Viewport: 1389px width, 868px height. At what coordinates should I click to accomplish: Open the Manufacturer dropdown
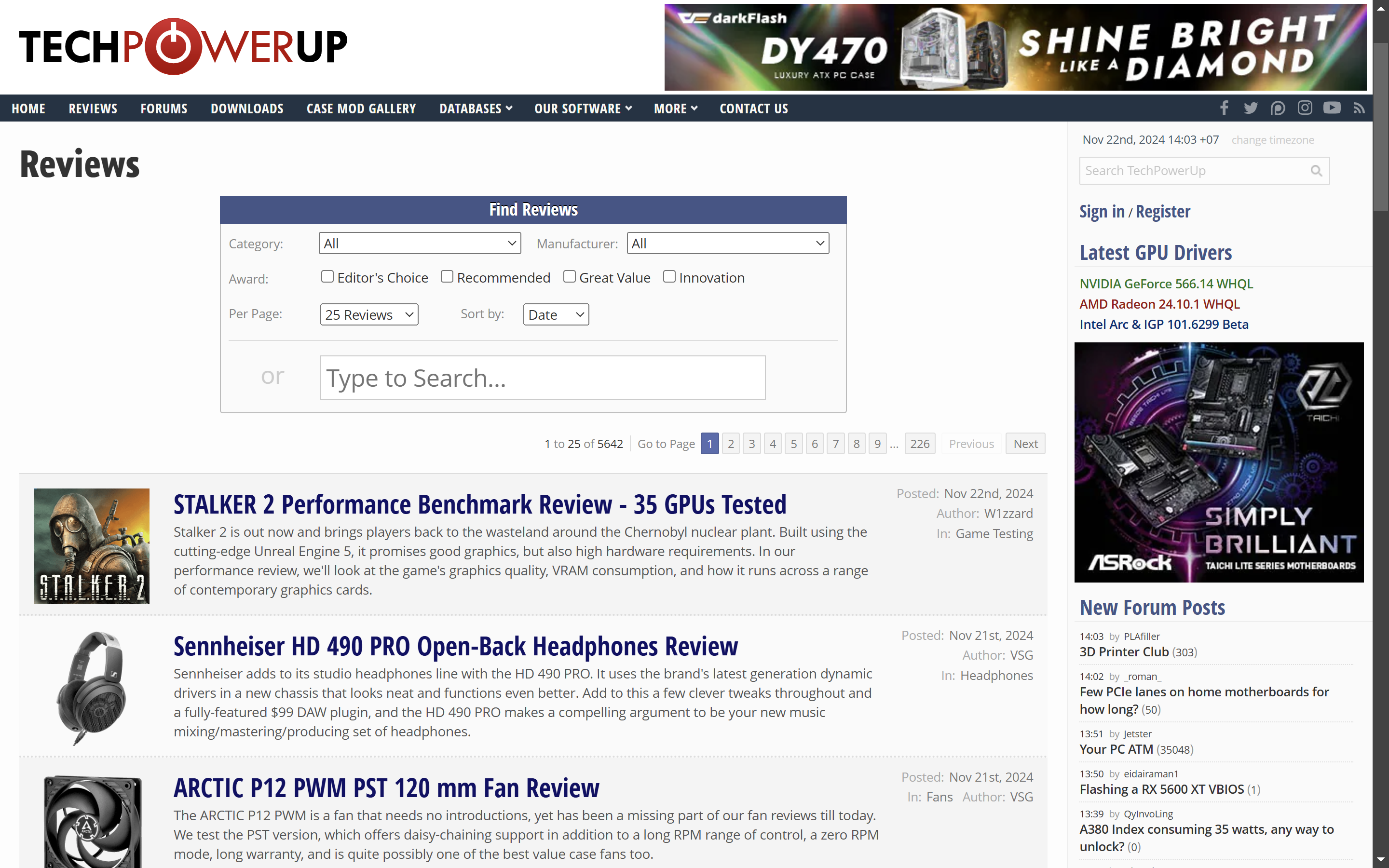click(x=728, y=244)
